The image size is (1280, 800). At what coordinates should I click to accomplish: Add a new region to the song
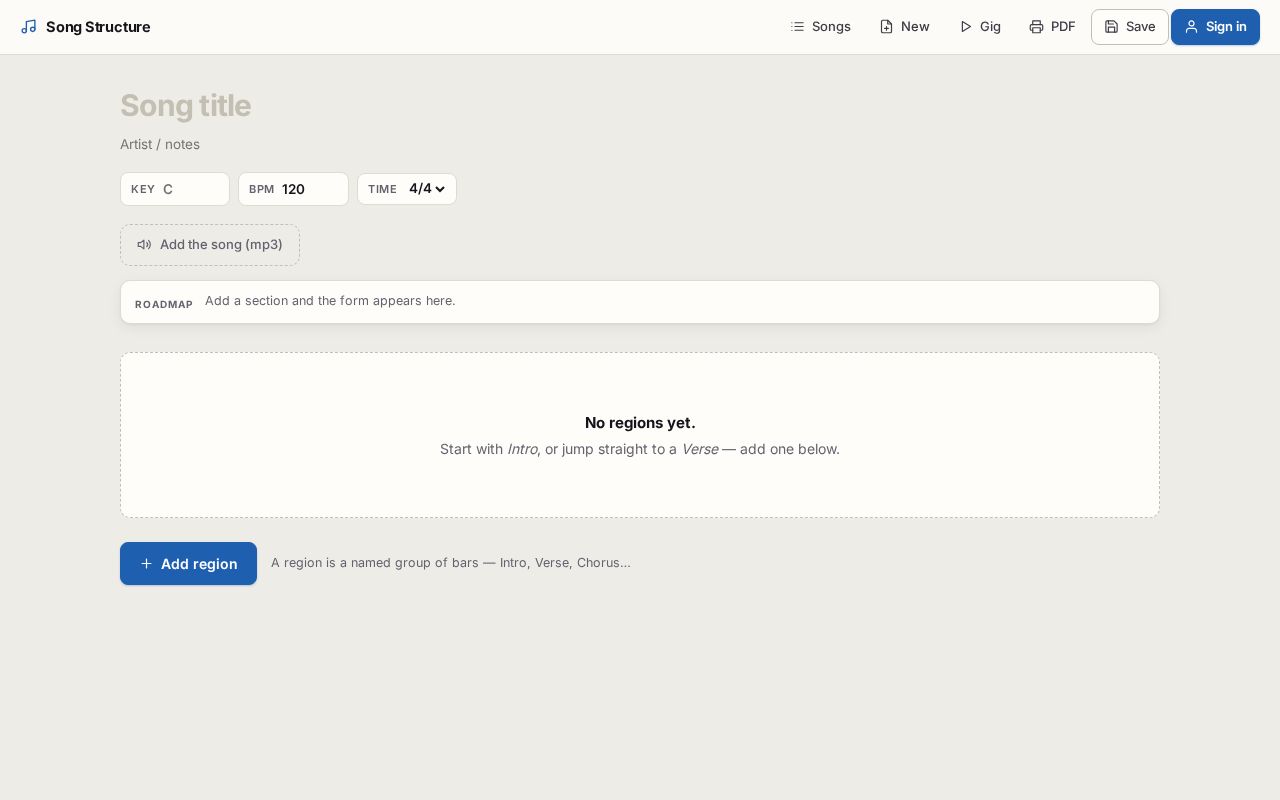(188, 564)
